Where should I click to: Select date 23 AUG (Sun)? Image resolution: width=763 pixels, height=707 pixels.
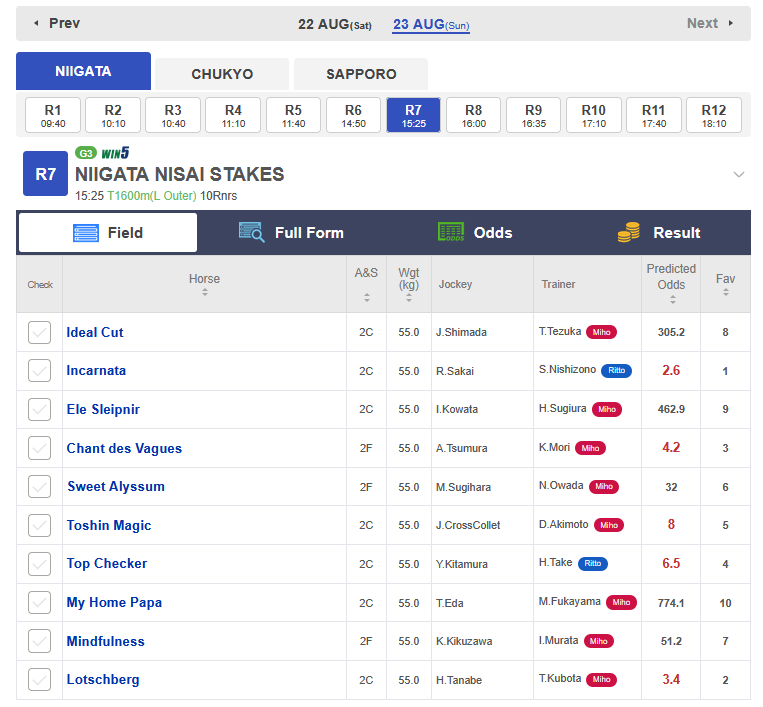(431, 24)
